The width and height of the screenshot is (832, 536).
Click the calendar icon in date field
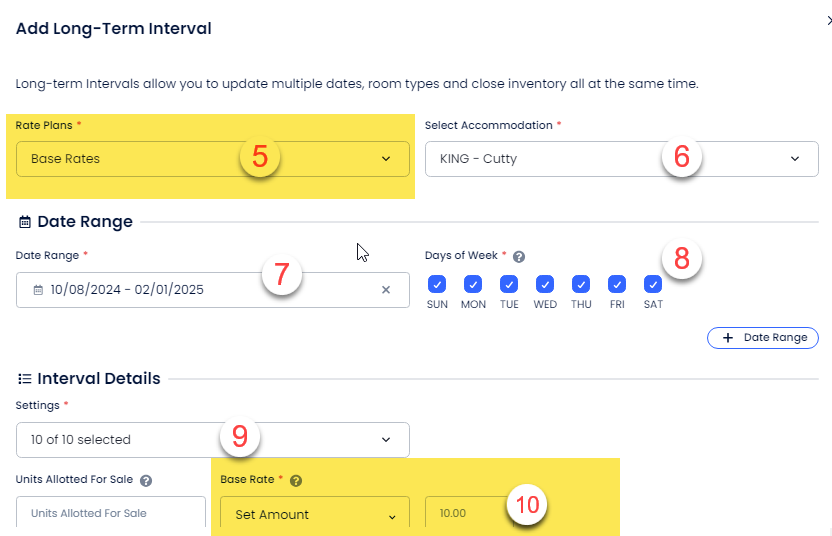point(38,290)
